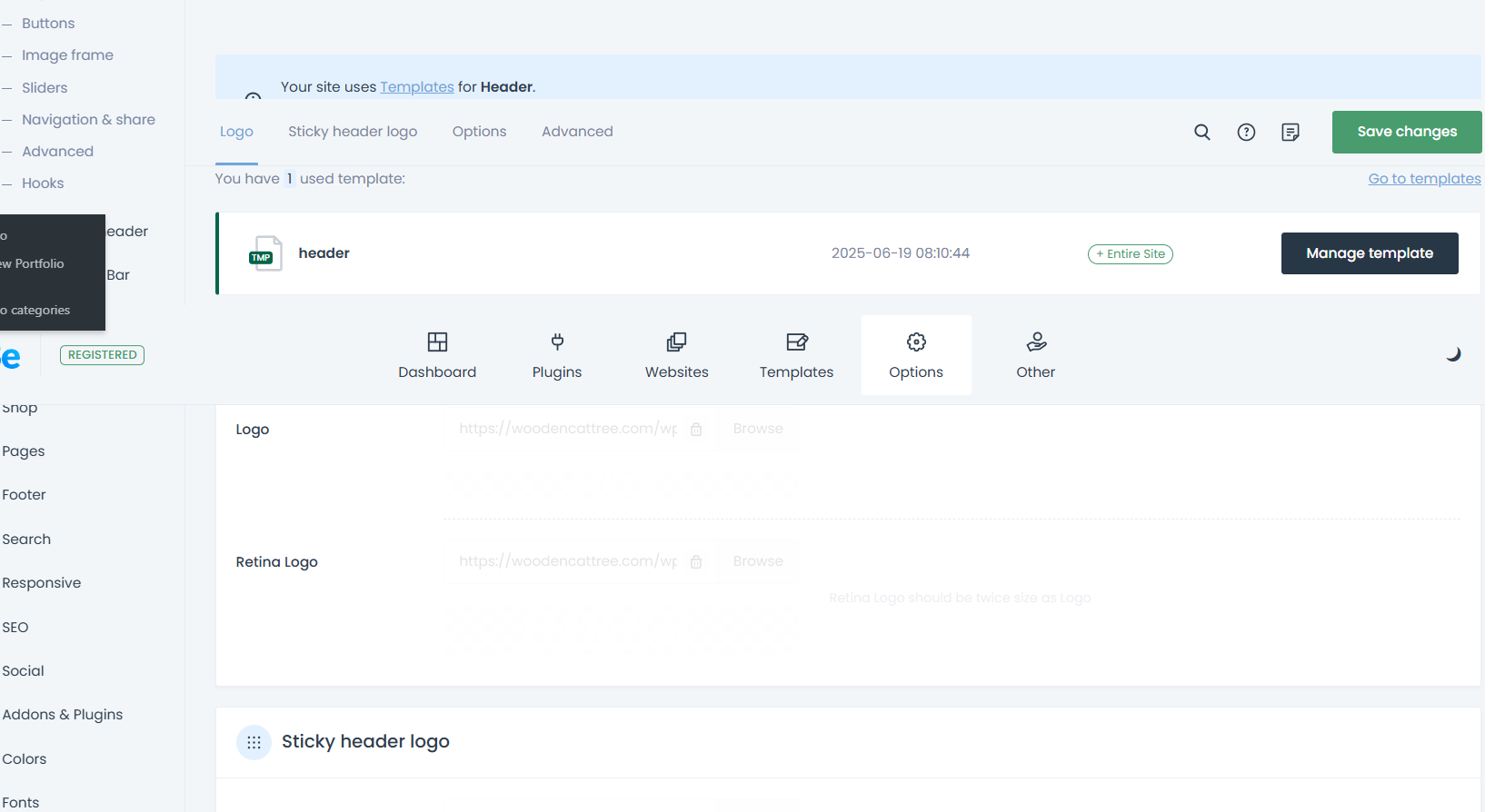1485x812 pixels.
Task: Open the notes changelog icon
Action: (1290, 133)
